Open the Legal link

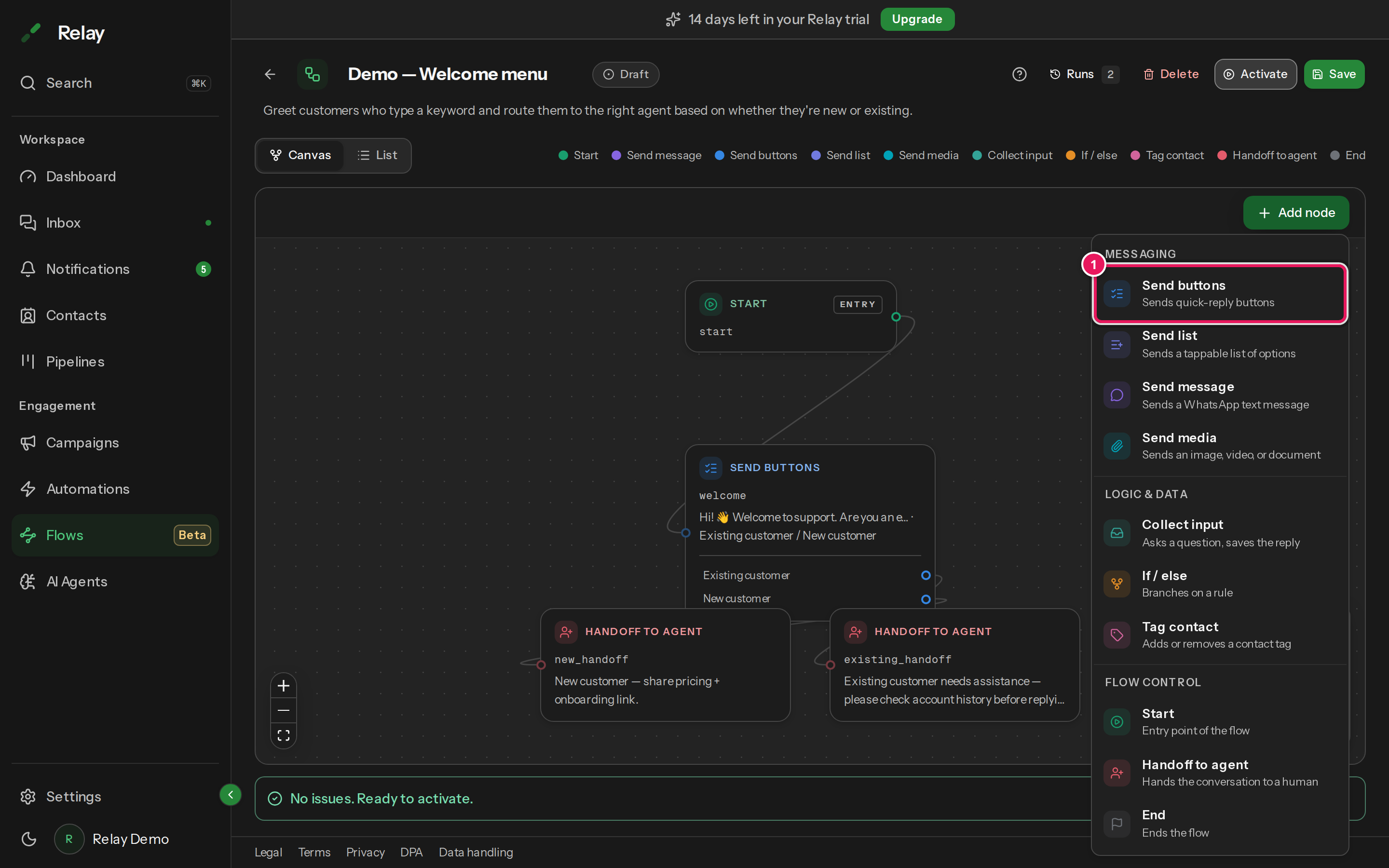268,853
